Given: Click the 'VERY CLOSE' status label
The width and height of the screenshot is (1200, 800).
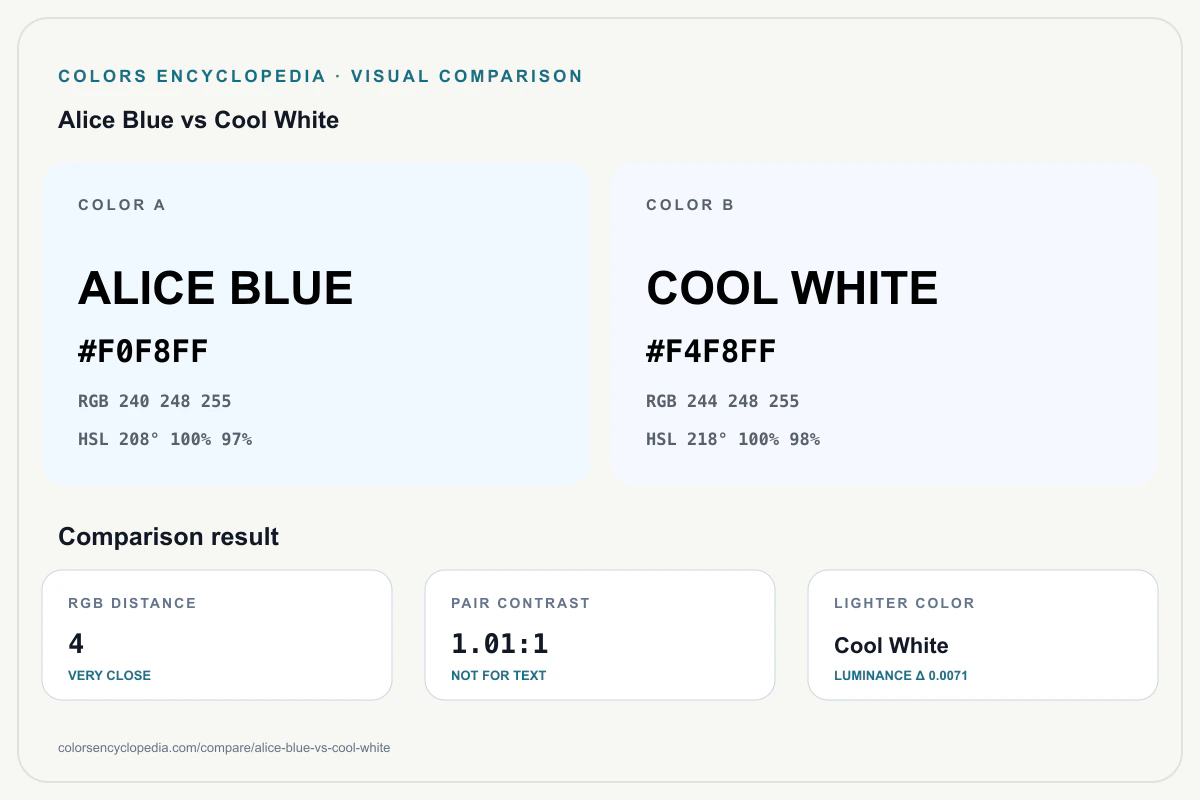Looking at the screenshot, I should (110, 675).
